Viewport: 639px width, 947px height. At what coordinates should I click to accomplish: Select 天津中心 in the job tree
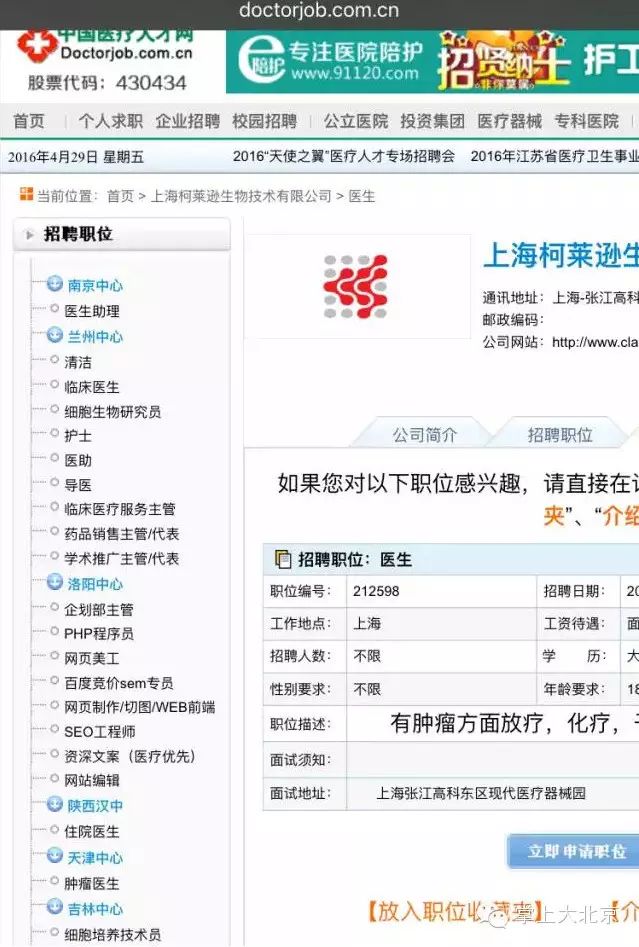click(95, 858)
